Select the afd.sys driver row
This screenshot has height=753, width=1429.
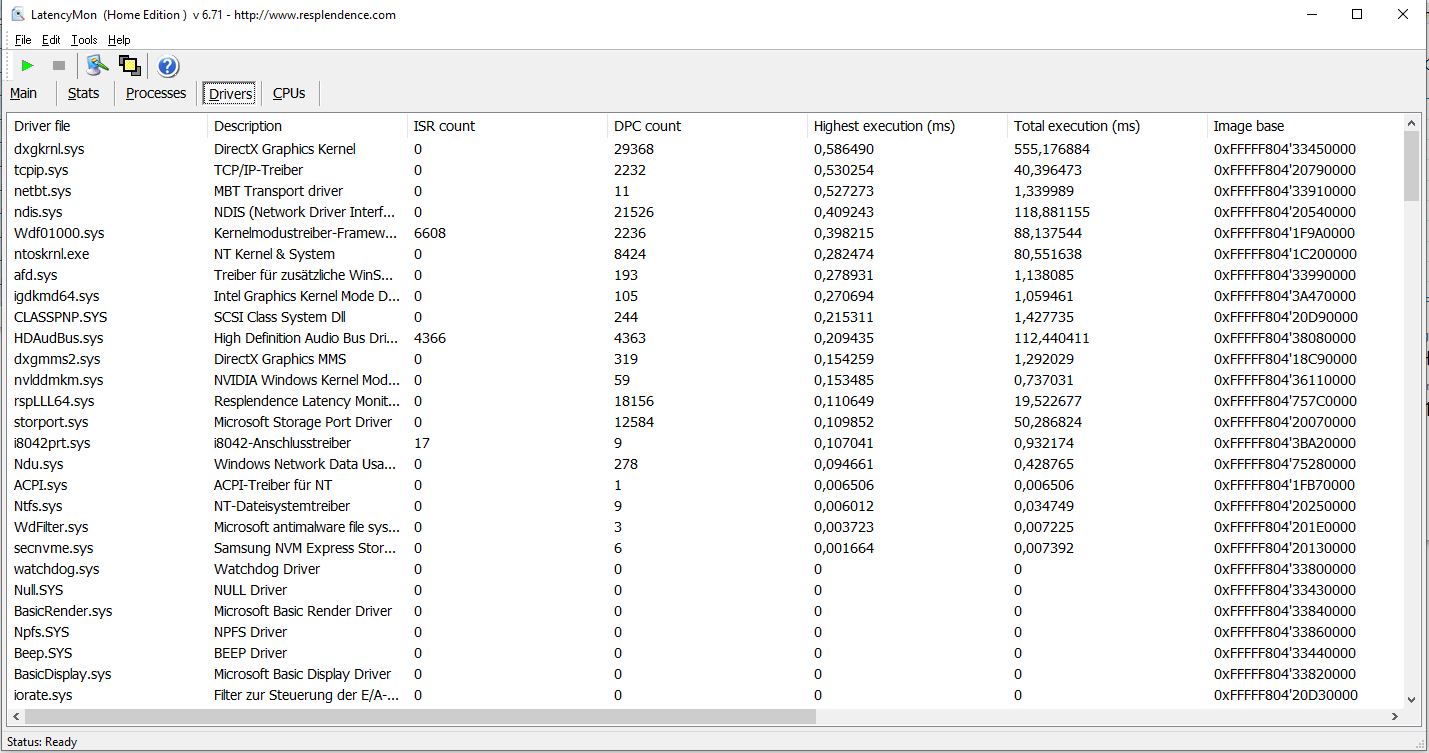click(705, 275)
